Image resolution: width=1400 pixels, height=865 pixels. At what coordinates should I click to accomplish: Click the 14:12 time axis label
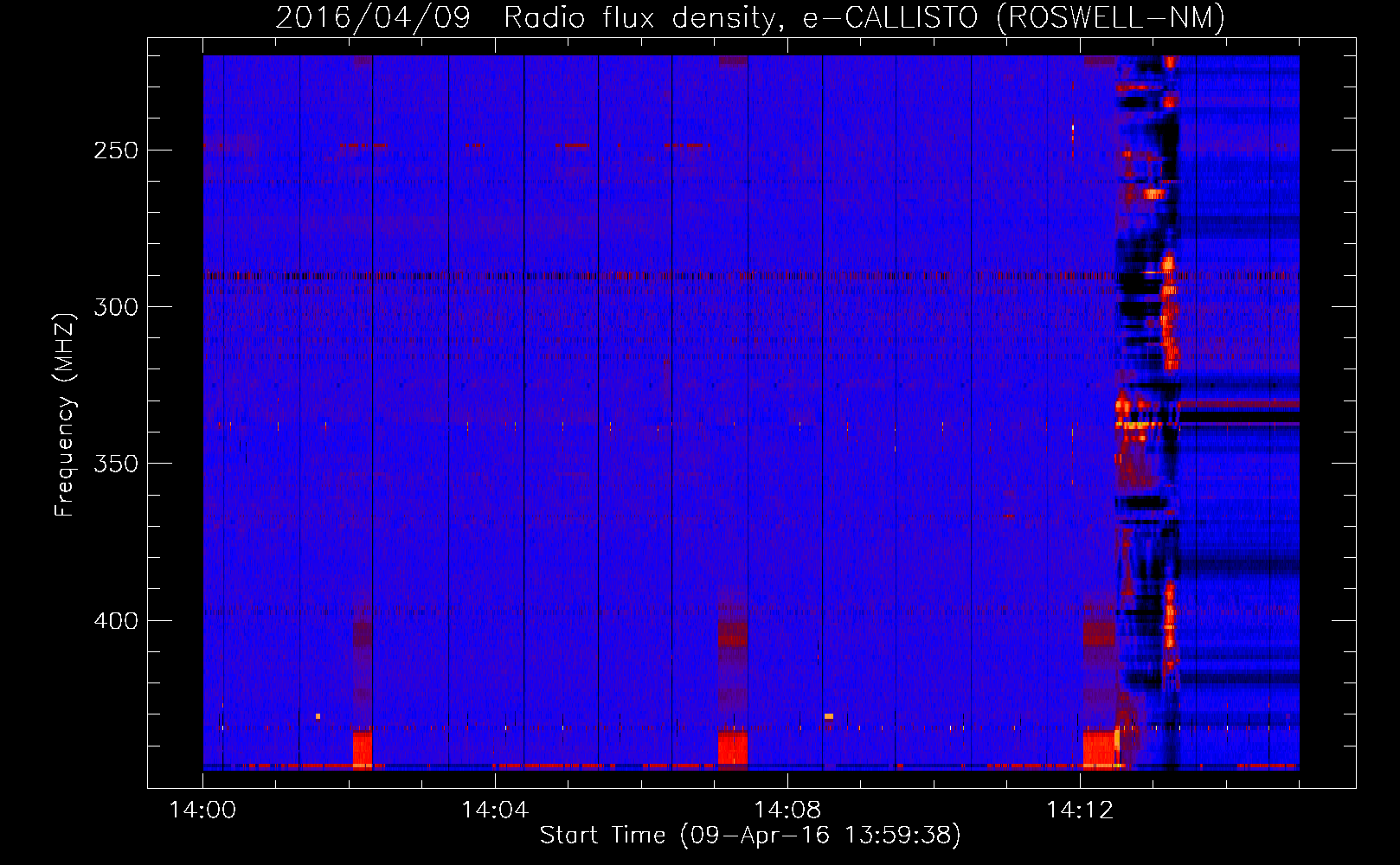(1080, 810)
